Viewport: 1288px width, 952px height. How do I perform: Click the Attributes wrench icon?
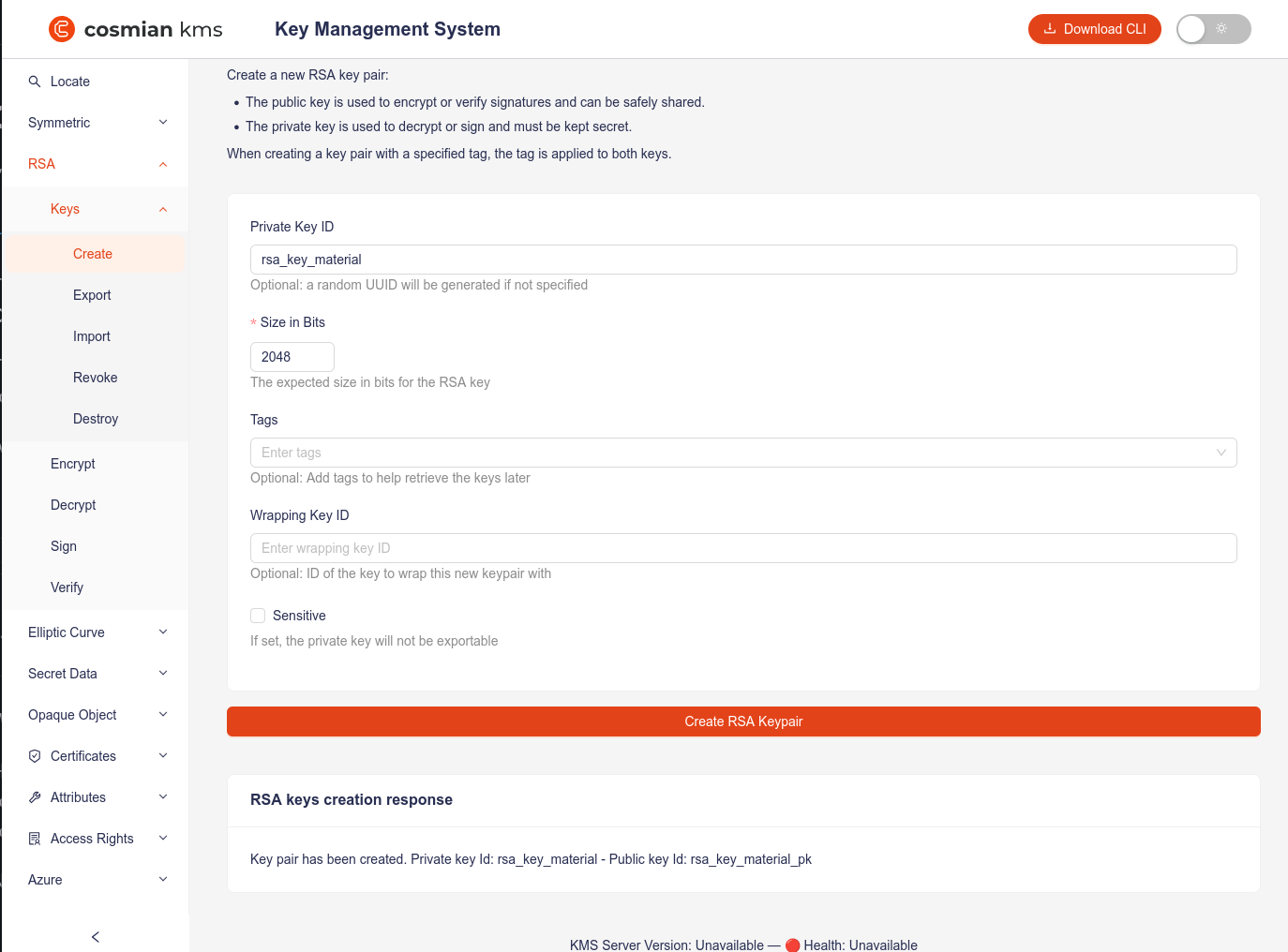click(x=35, y=797)
